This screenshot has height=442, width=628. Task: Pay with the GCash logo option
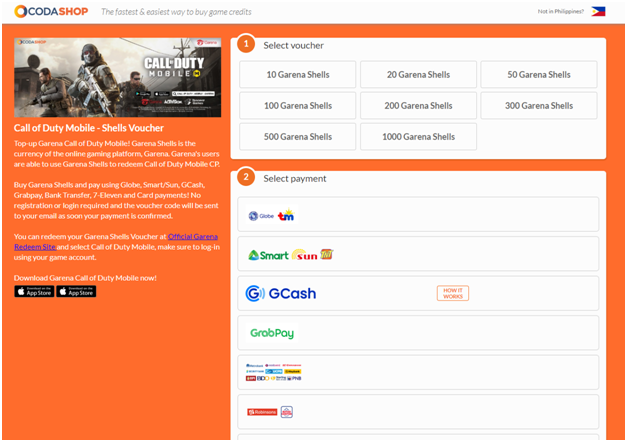281,293
